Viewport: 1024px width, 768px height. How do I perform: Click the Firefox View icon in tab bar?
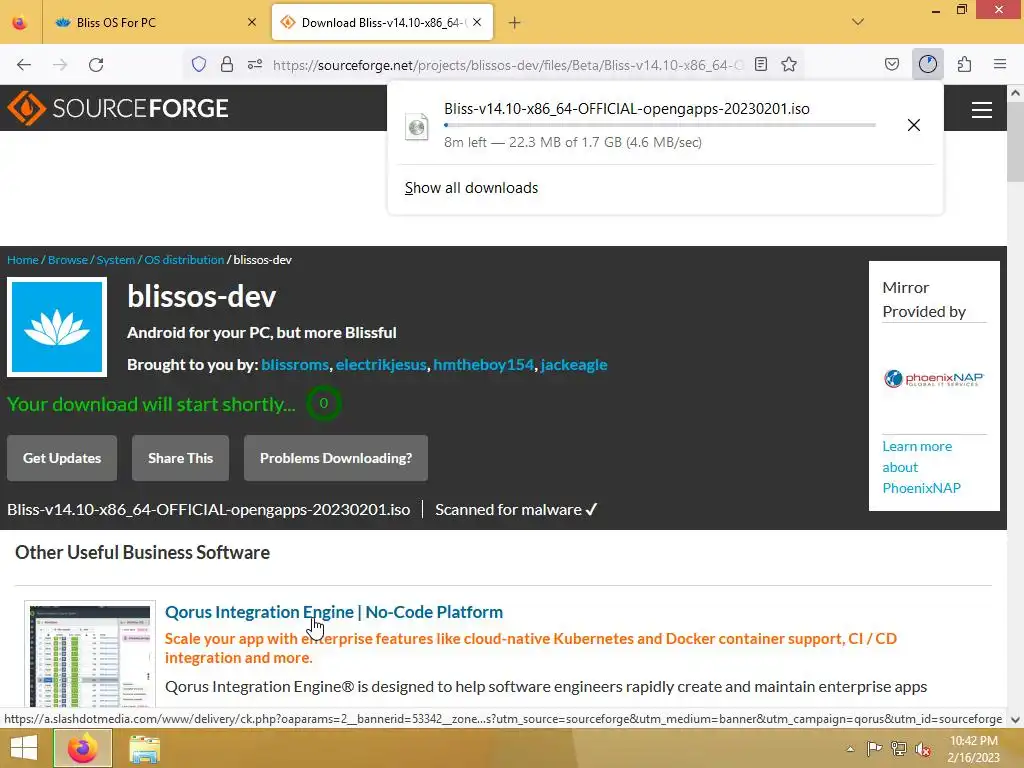pyautogui.click(x=20, y=22)
